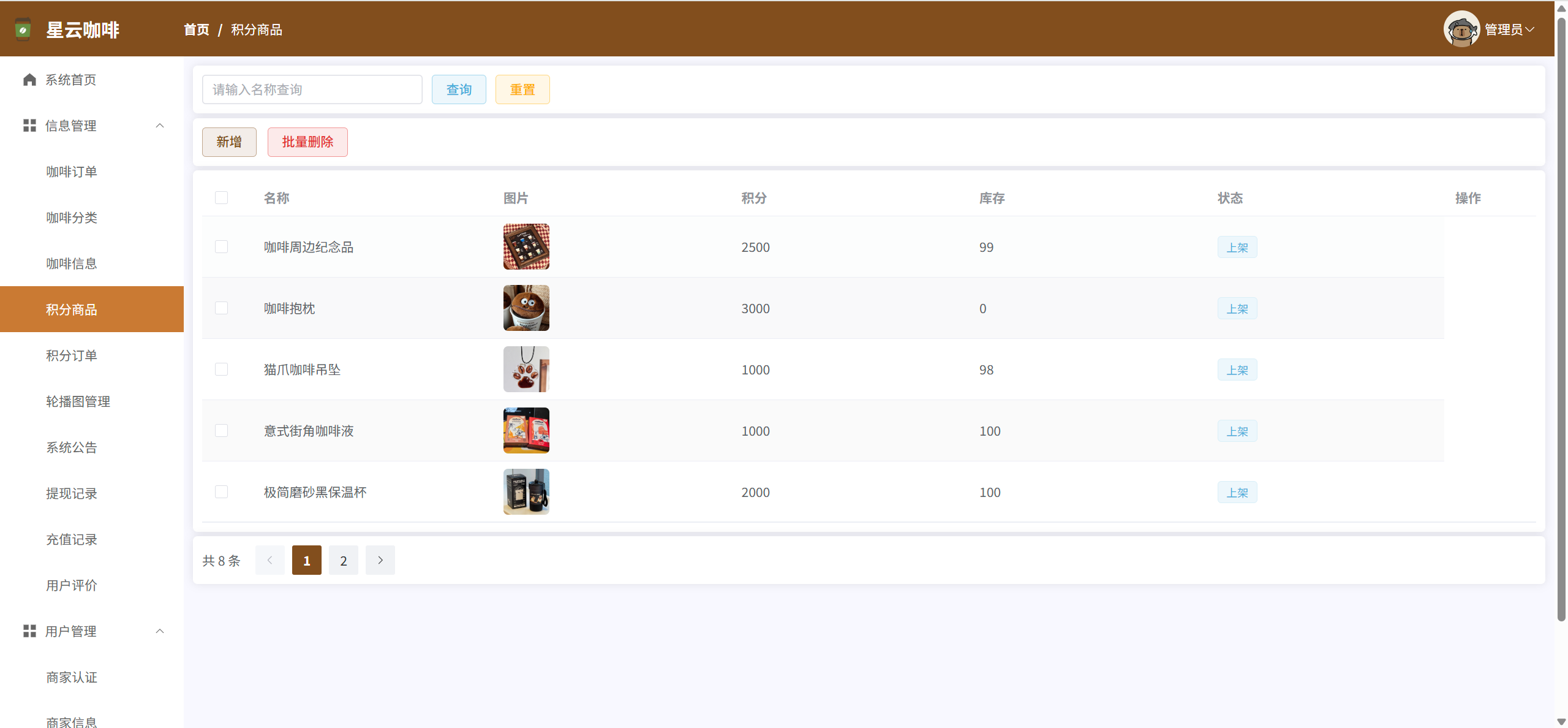
Task: Tick the select-all checkbox in header
Action: [x=221, y=197]
